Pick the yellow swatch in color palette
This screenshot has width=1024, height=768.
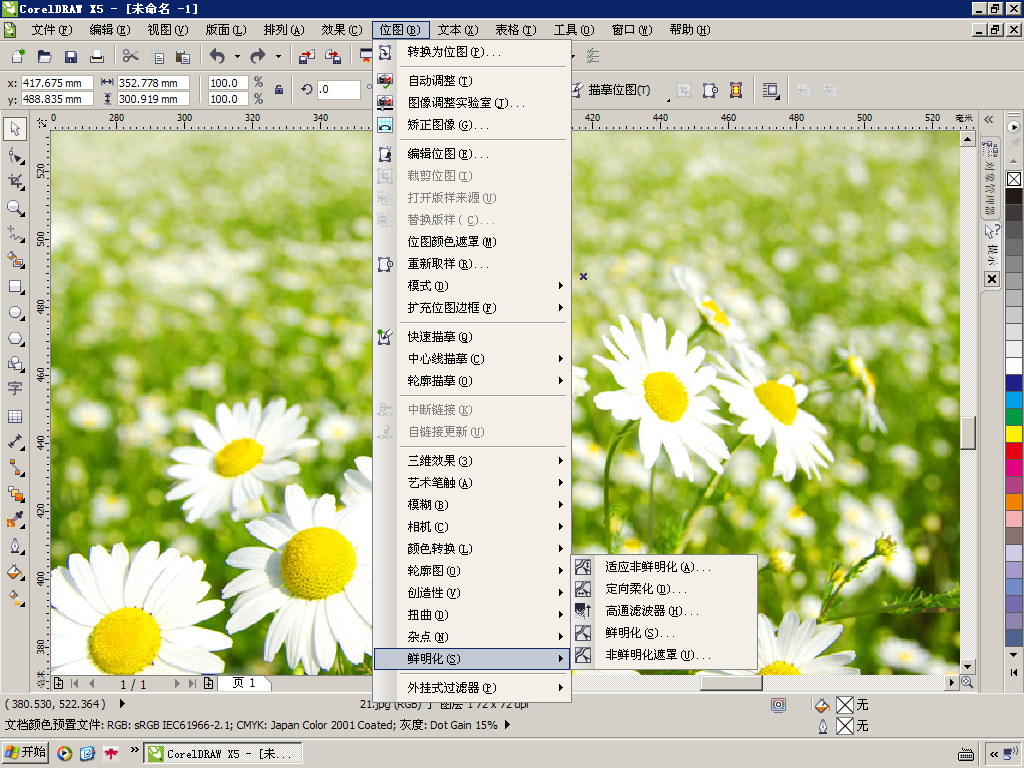1013,433
